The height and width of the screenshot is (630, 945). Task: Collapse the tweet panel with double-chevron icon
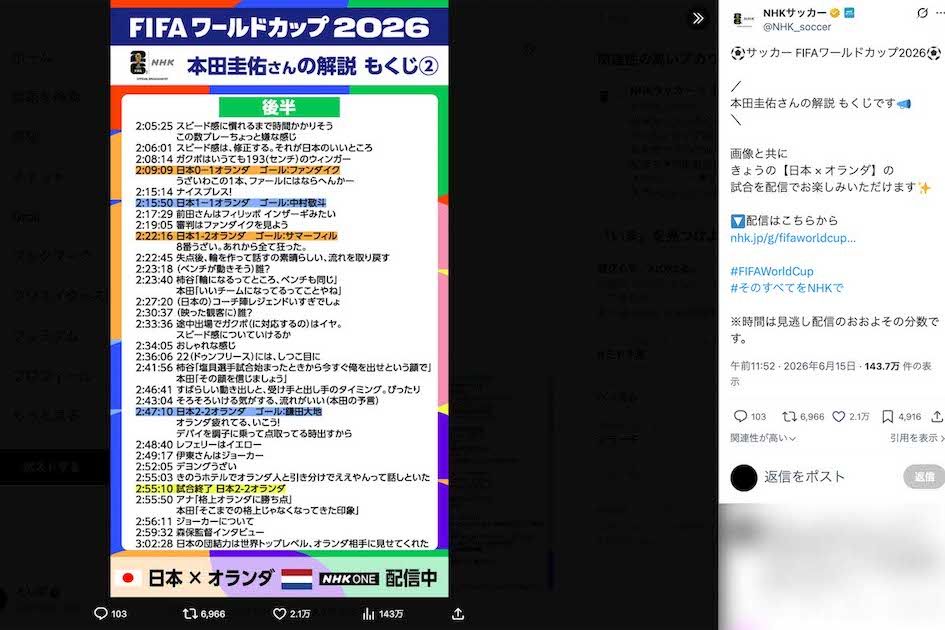click(x=698, y=18)
